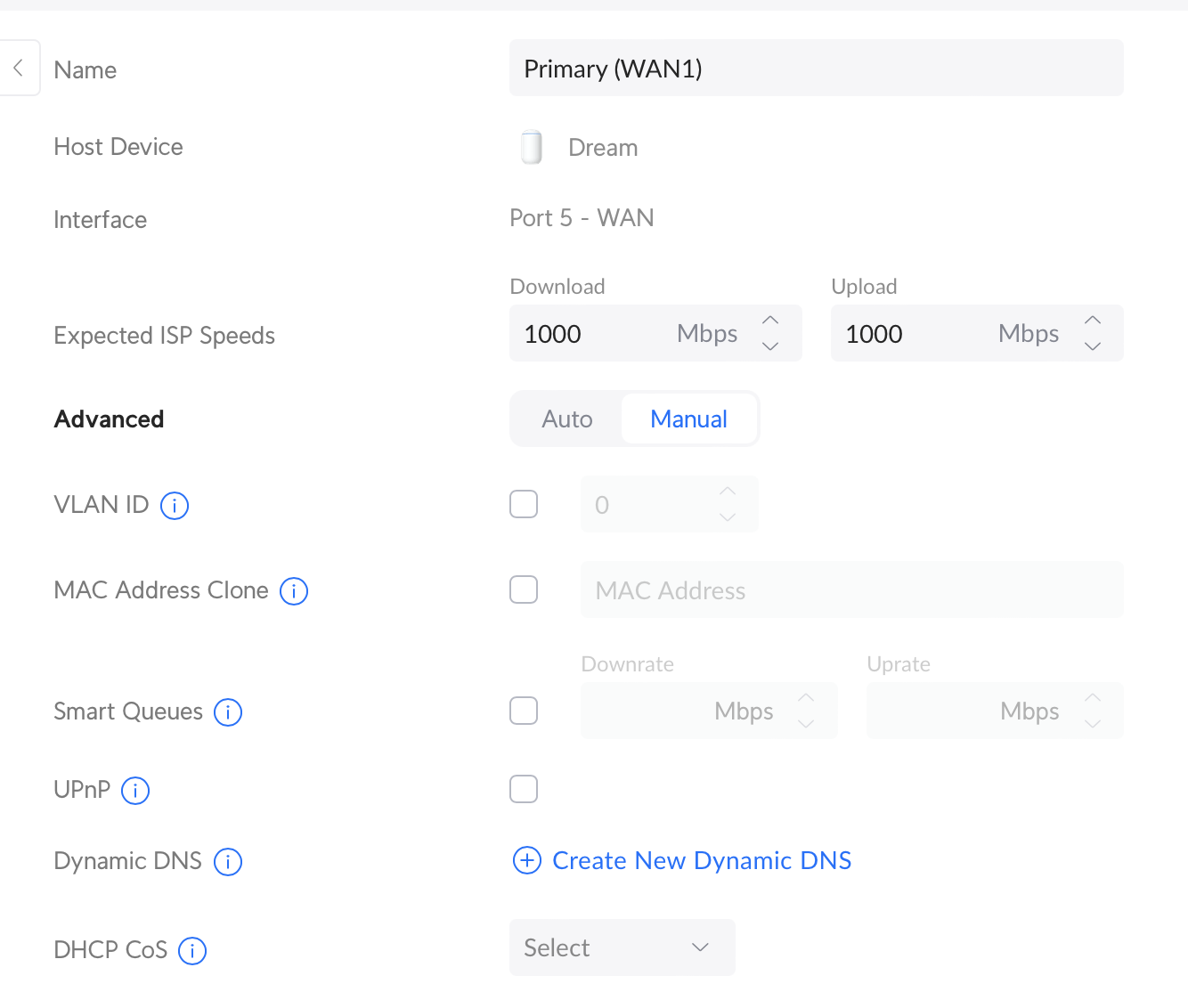Click the Host Device label

[118, 147]
